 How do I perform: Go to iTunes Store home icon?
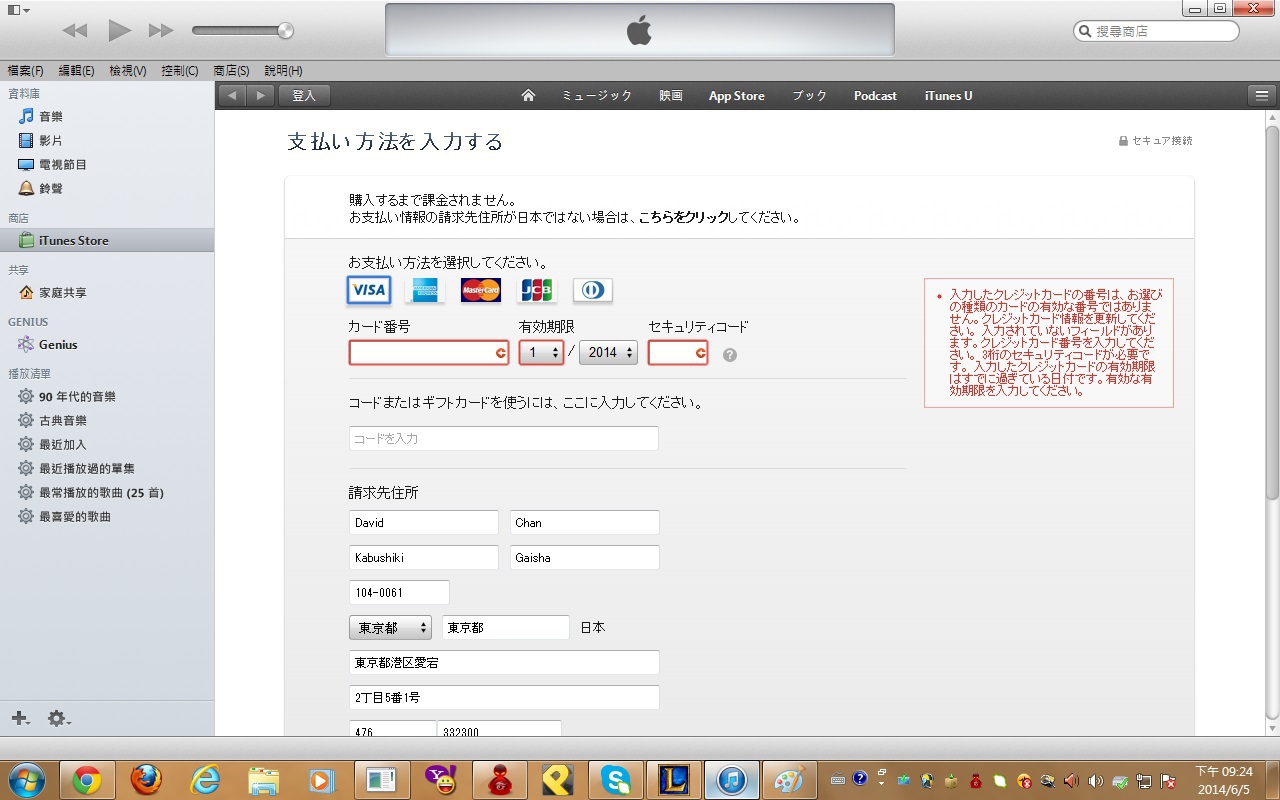[x=528, y=96]
